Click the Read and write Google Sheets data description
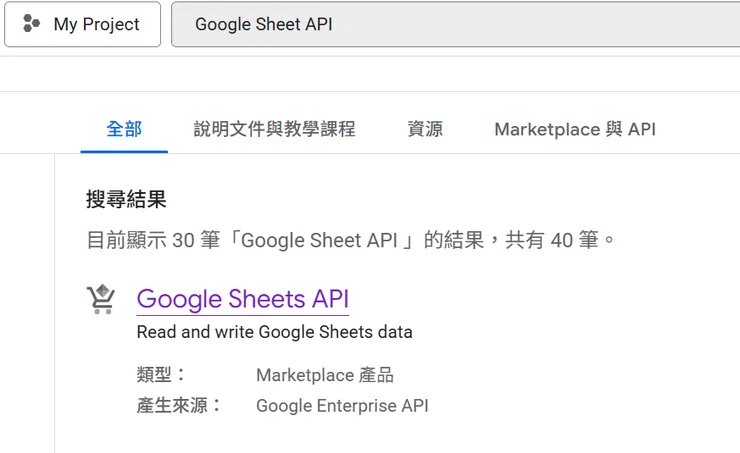The height and width of the screenshot is (453, 740). point(274,332)
